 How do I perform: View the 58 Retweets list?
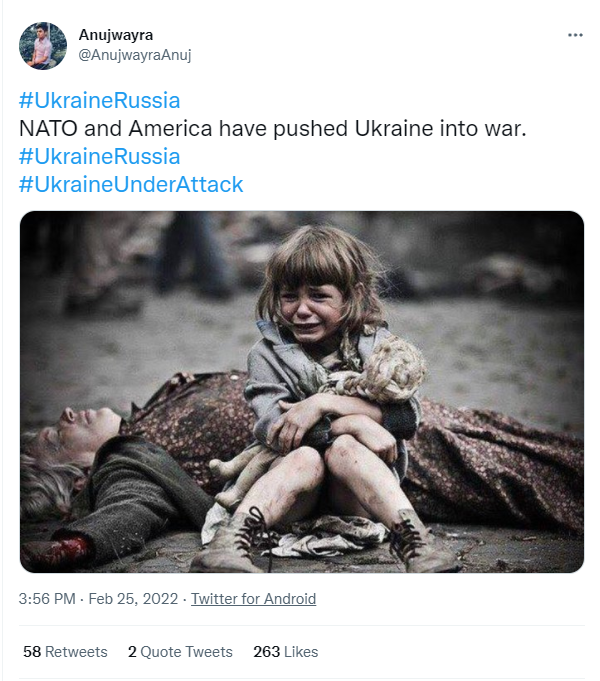65,652
